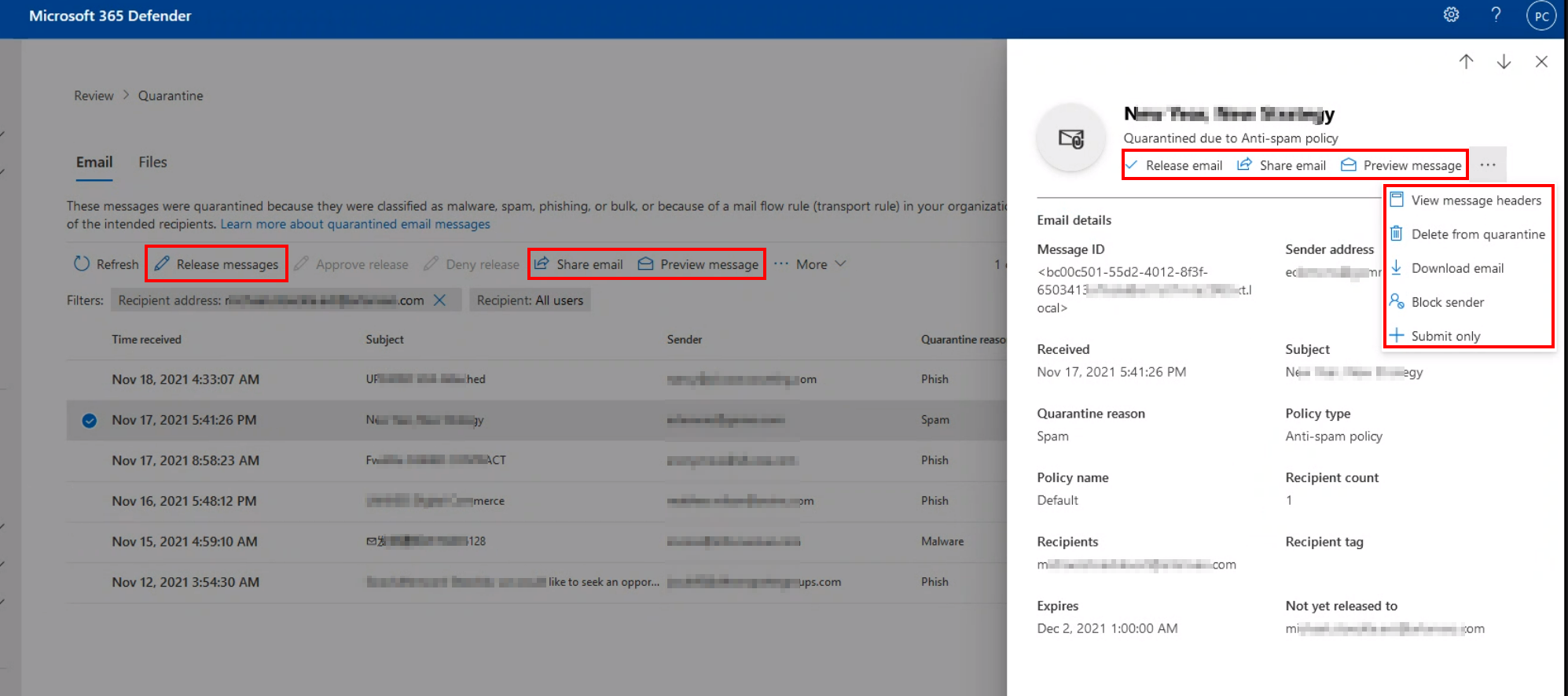Select the Nov 18, 2021 4:33:07 AM row
The width and height of the screenshot is (1568, 696).
click(x=536, y=379)
